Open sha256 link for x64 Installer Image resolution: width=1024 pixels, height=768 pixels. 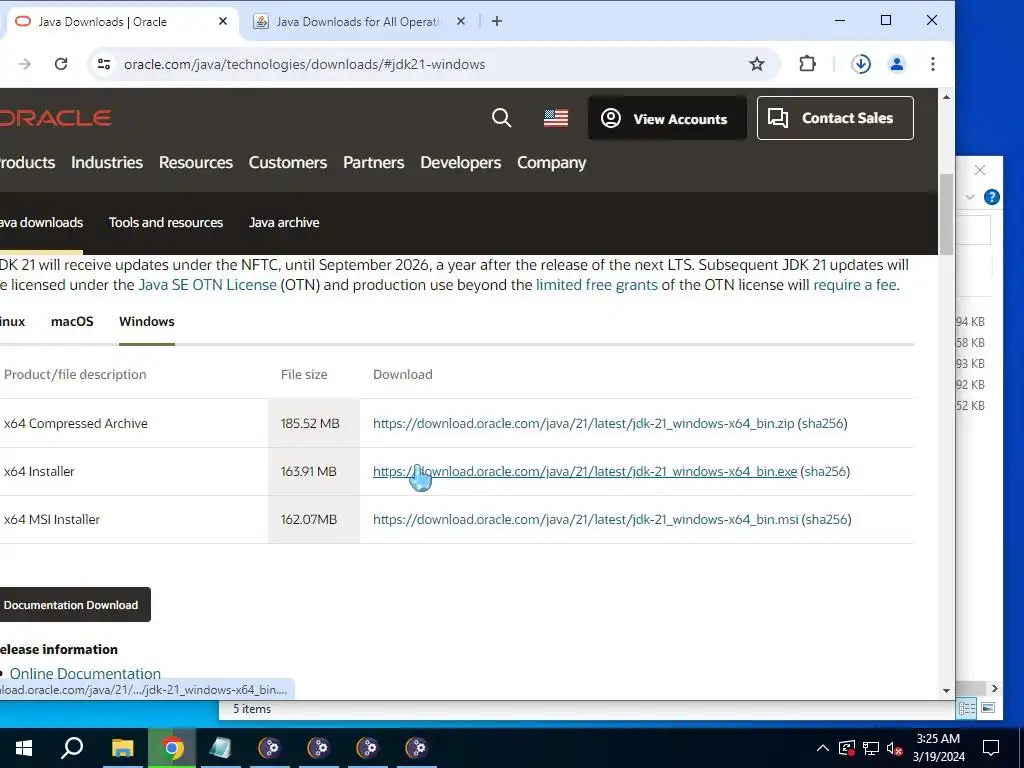tap(825, 472)
